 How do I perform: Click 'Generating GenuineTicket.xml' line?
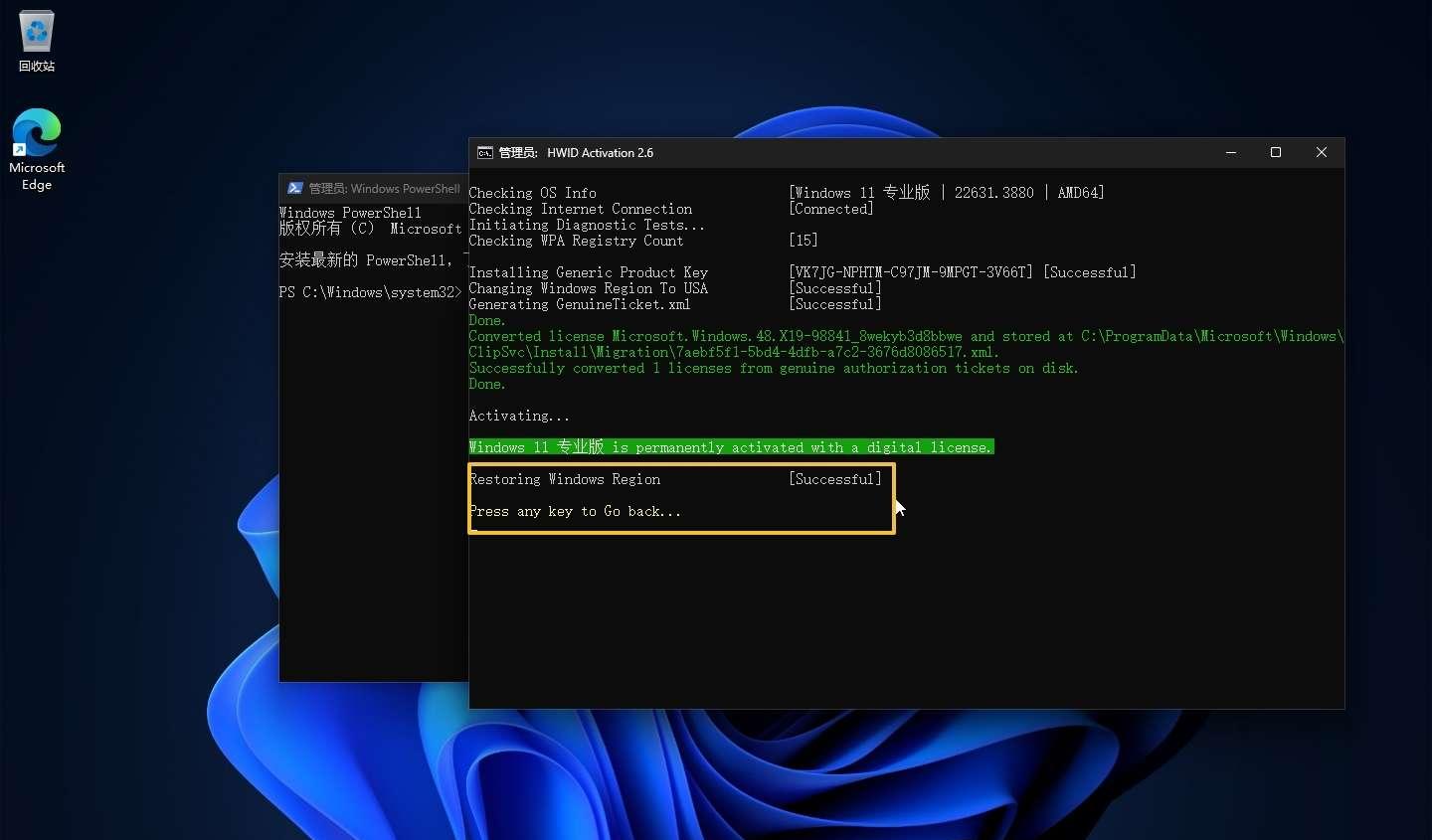click(580, 304)
